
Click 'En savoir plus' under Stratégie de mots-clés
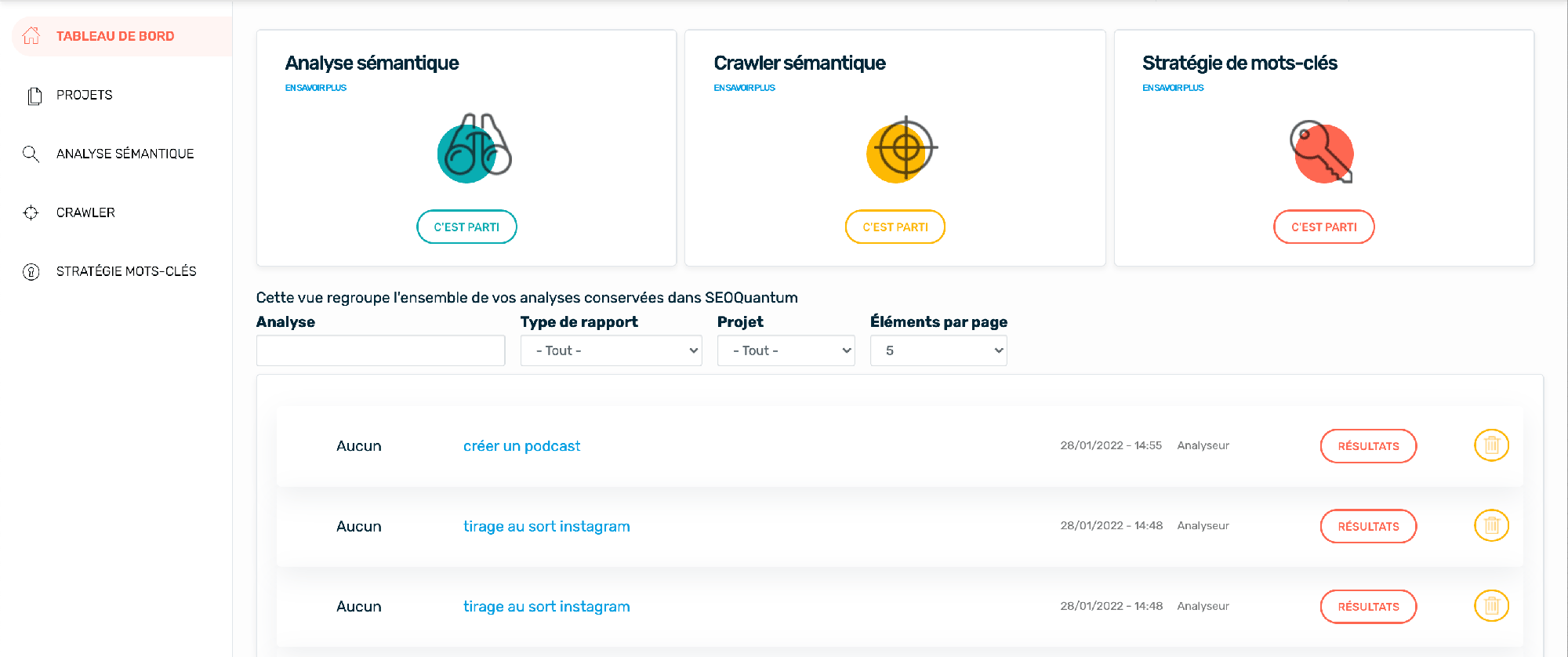point(1173,88)
